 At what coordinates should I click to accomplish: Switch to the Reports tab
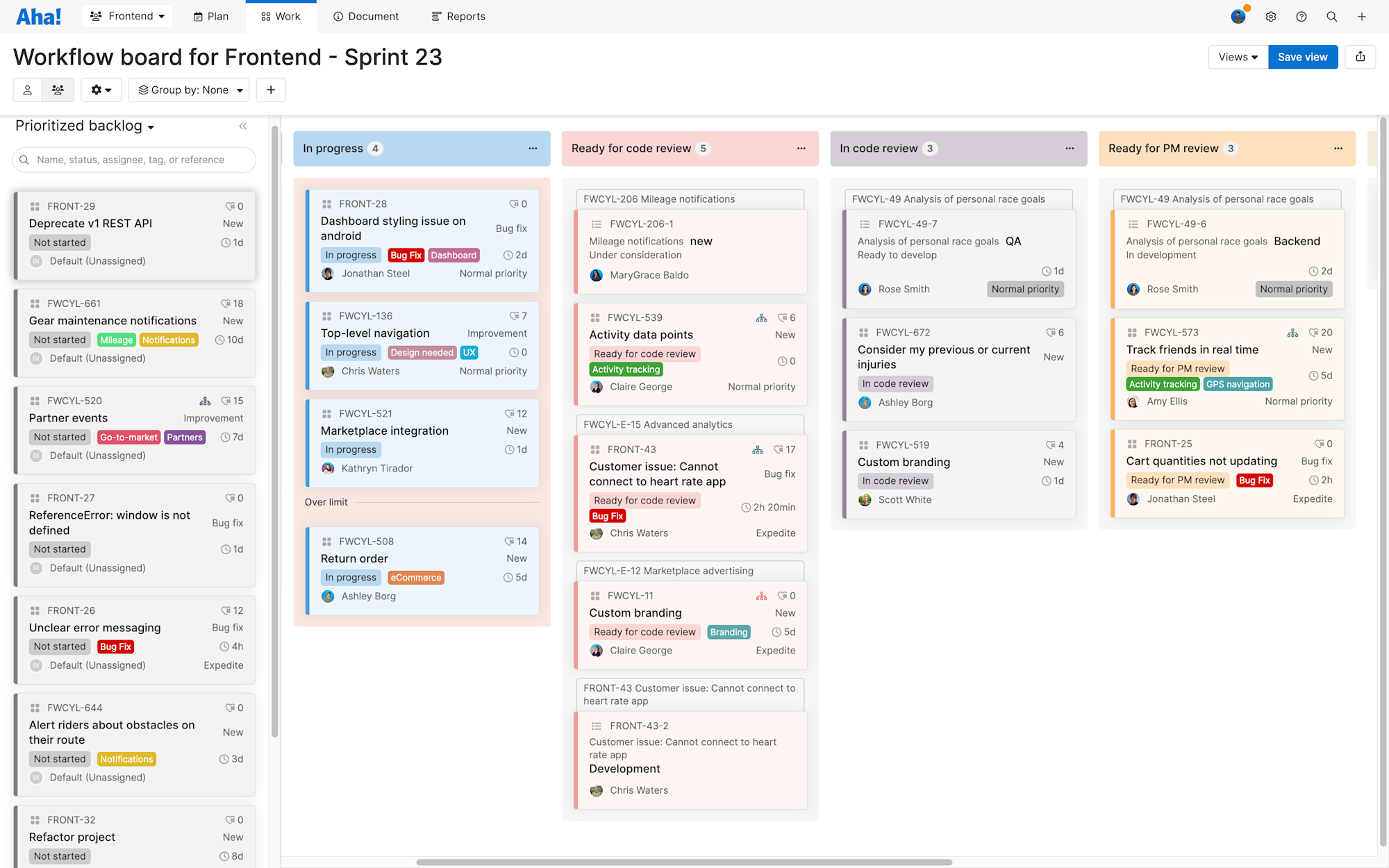coord(458,16)
